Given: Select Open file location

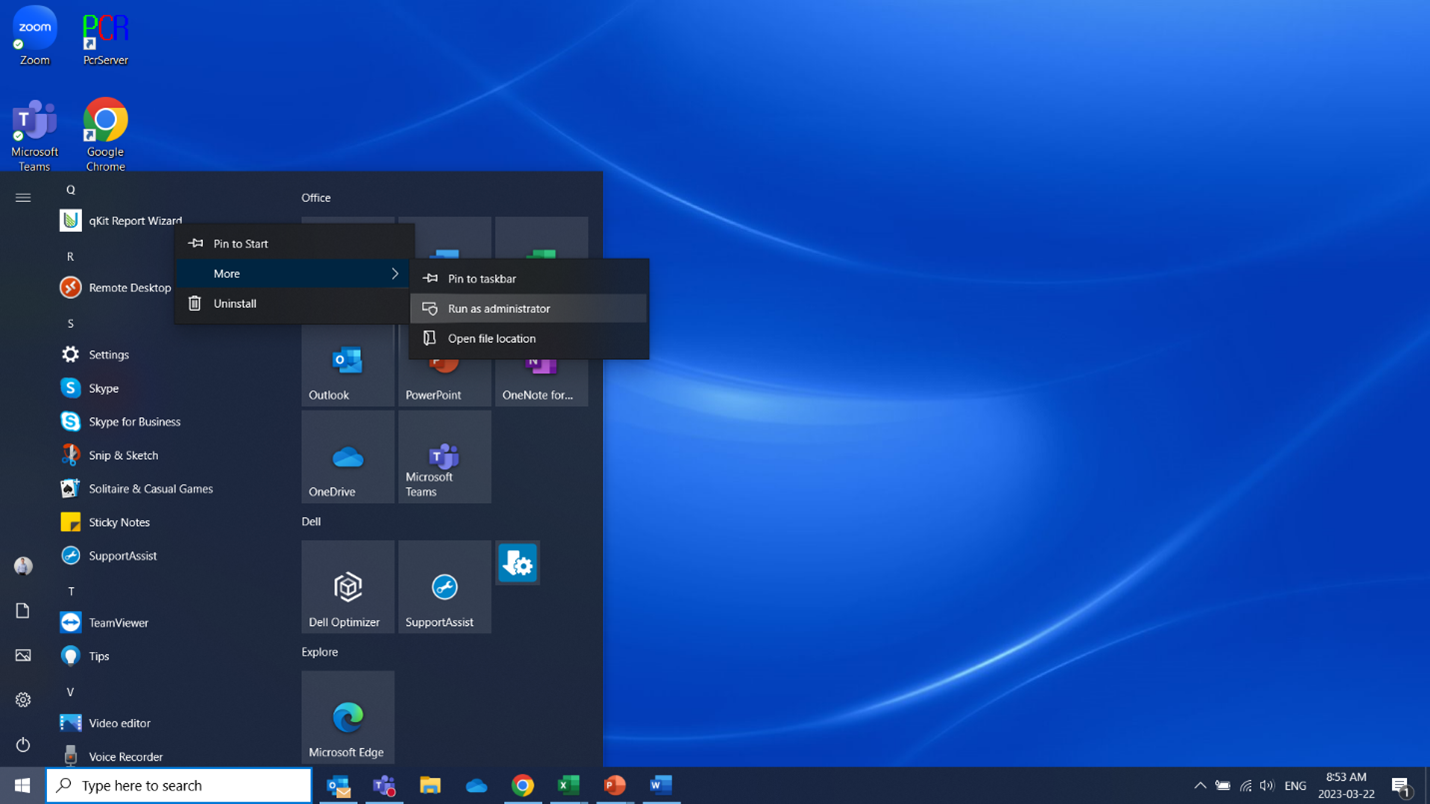Looking at the screenshot, I should point(528,338).
